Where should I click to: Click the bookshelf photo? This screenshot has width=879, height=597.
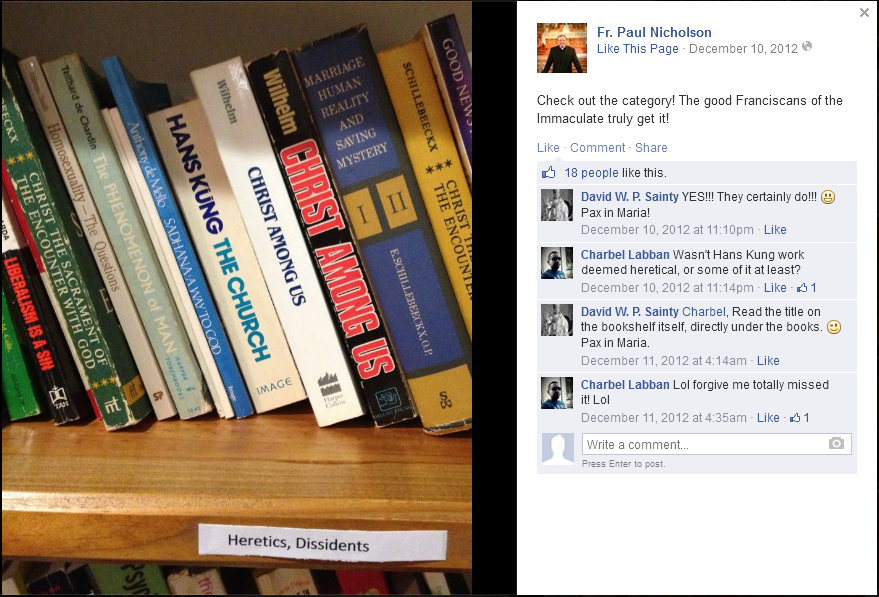coord(236,298)
